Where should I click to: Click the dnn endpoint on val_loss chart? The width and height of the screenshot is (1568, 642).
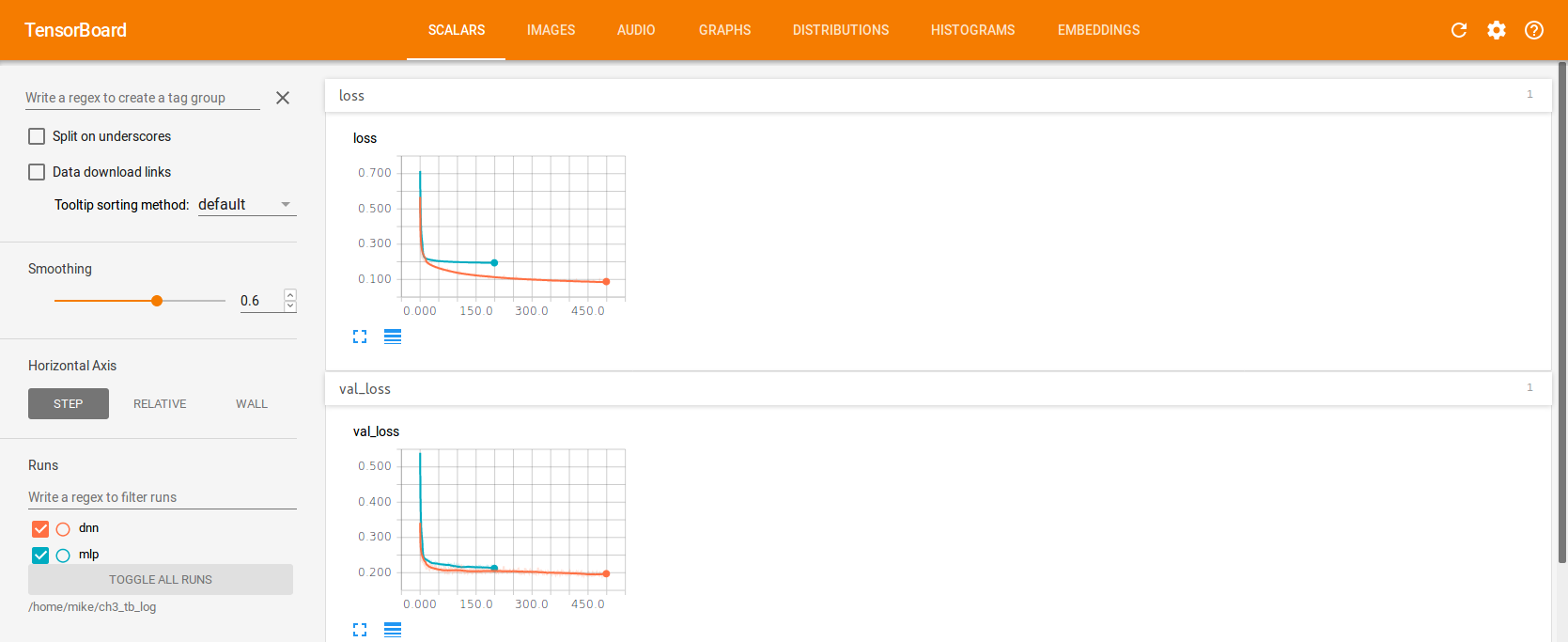606,573
